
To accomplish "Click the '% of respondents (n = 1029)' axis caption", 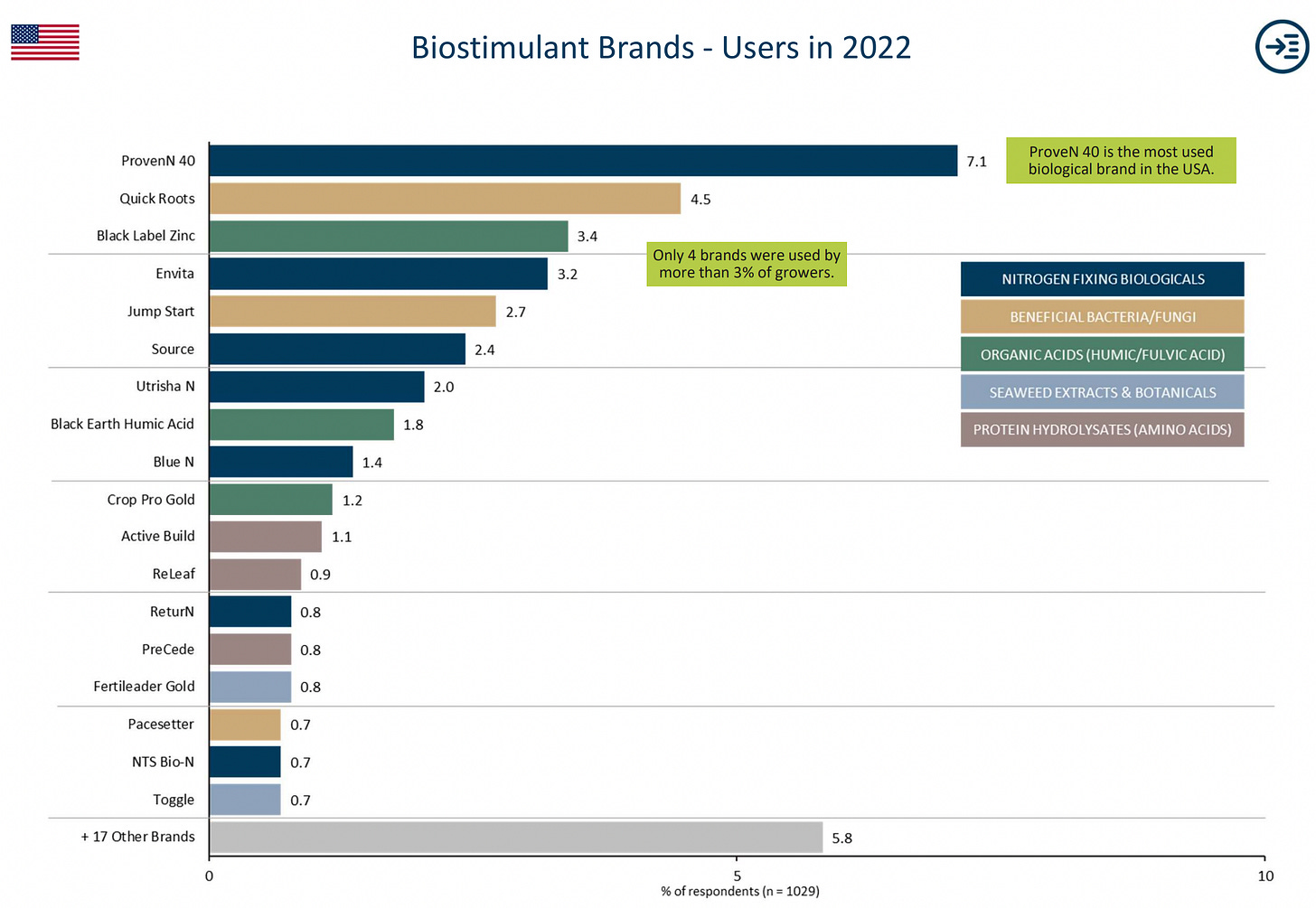I will point(738,891).
